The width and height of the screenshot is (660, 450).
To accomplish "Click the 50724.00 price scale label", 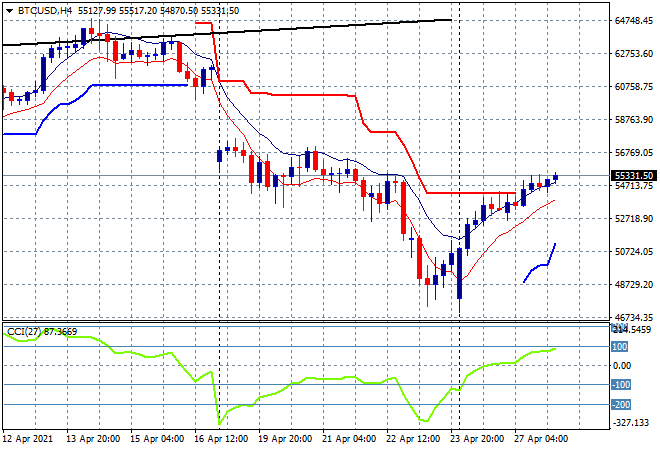I will click(633, 251).
